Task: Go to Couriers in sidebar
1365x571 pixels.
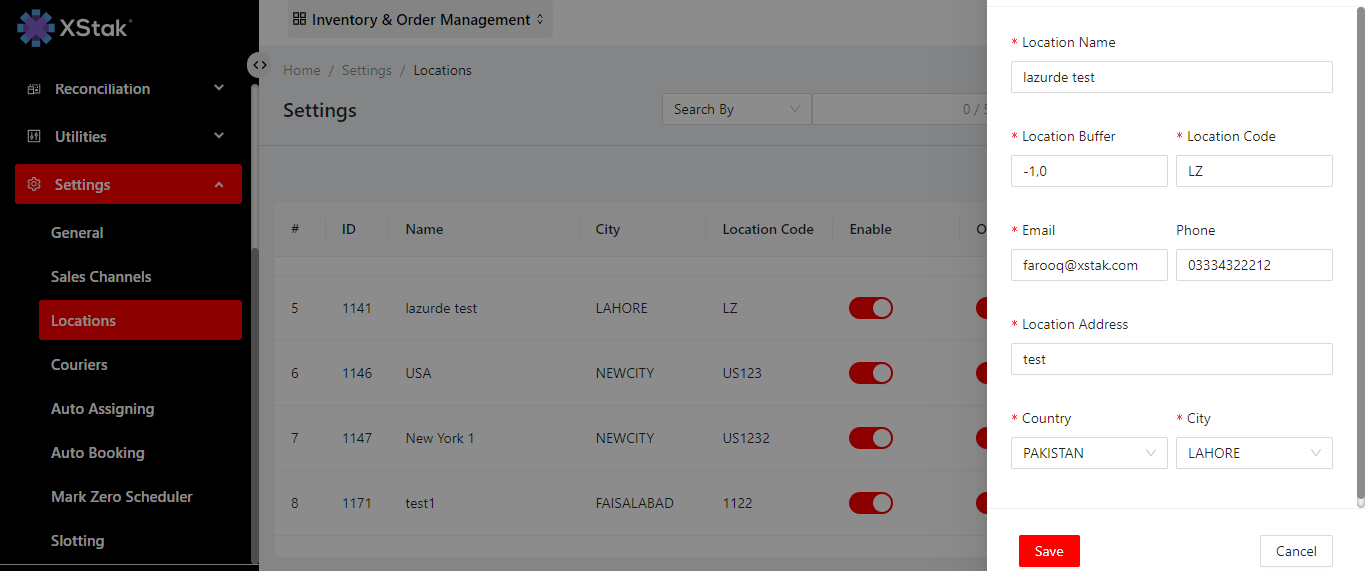Action: (79, 365)
